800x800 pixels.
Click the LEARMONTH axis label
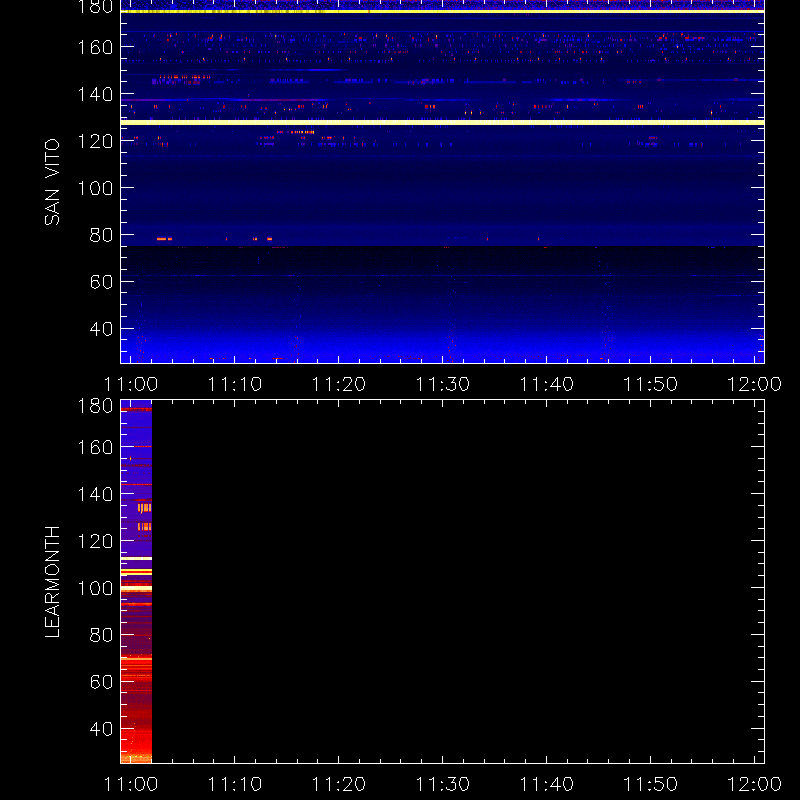click(x=53, y=581)
